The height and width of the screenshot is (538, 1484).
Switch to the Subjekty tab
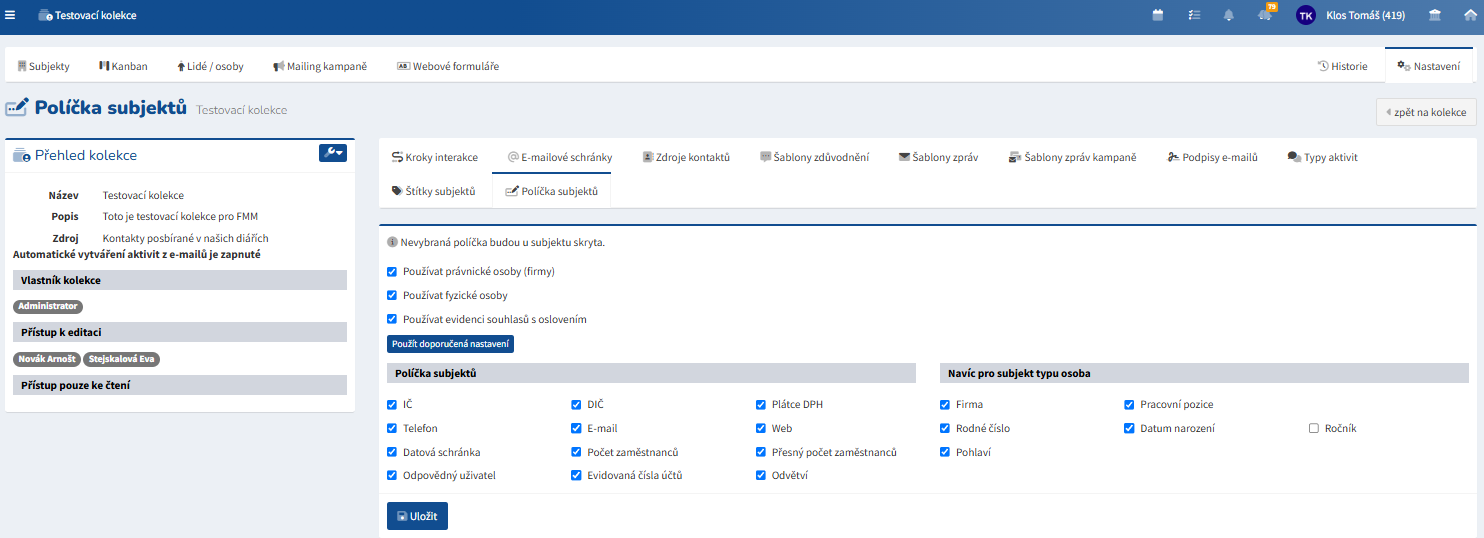44,66
